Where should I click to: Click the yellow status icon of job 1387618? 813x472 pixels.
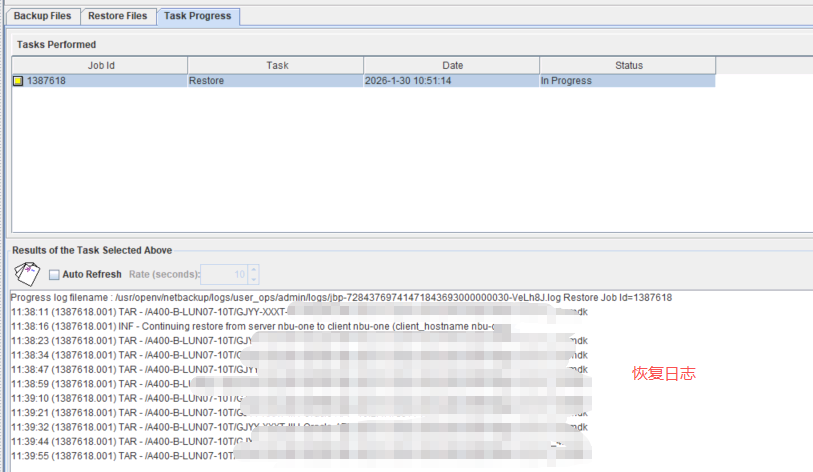coord(18,81)
